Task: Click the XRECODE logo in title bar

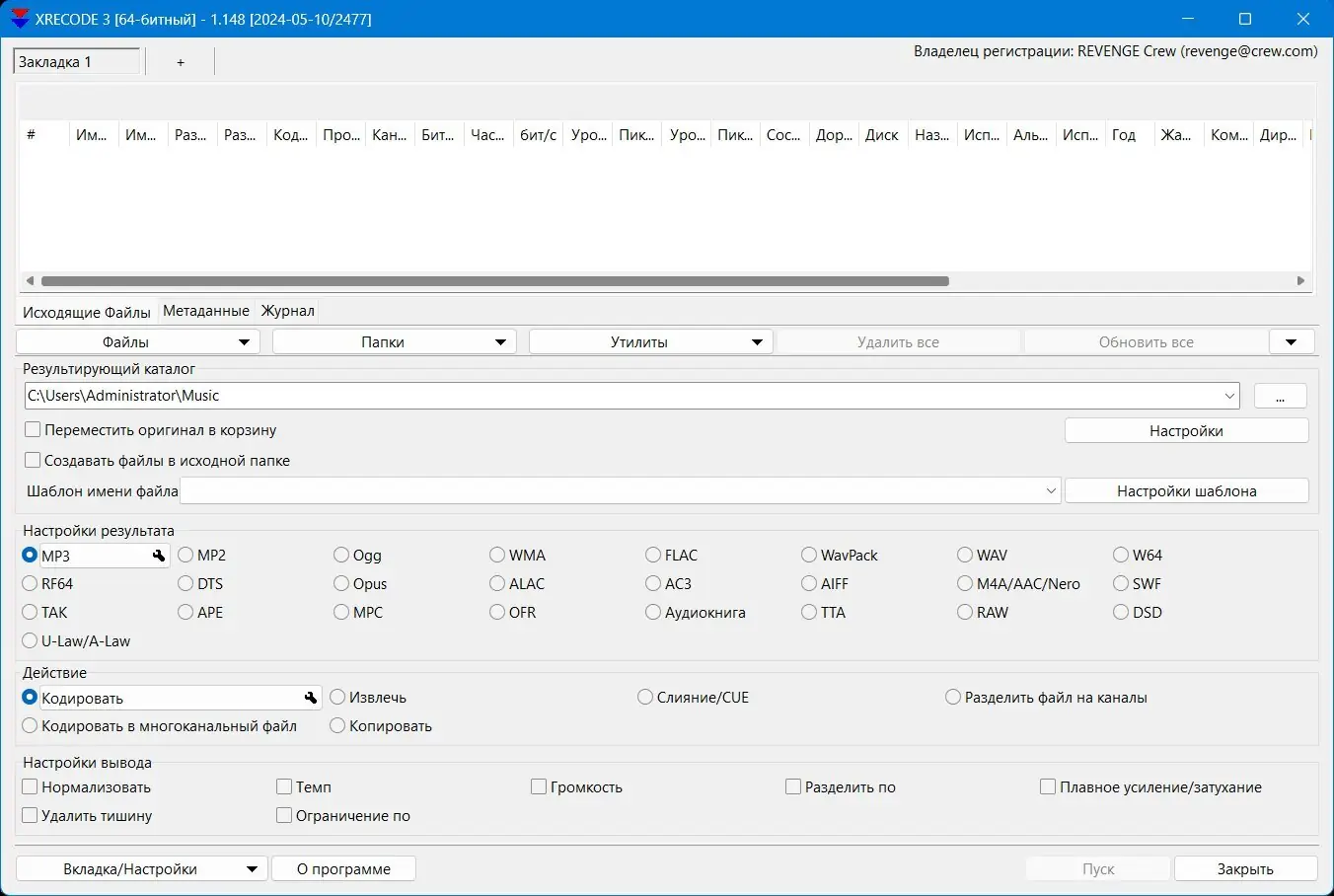Action: 19,19
